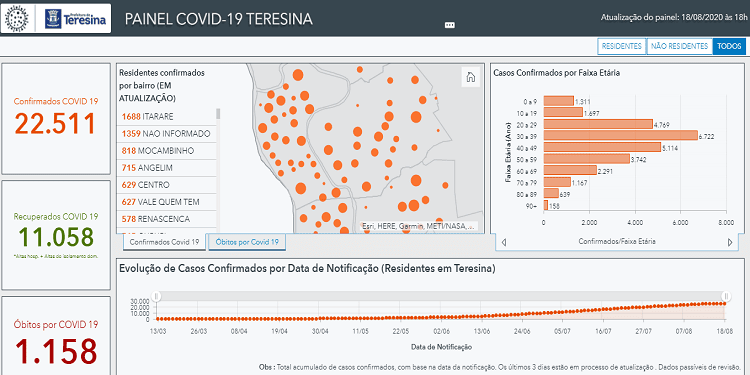Select the 715 ANGELIM row
Image resolution: width=750 pixels, height=375 pixels.
tap(166, 168)
